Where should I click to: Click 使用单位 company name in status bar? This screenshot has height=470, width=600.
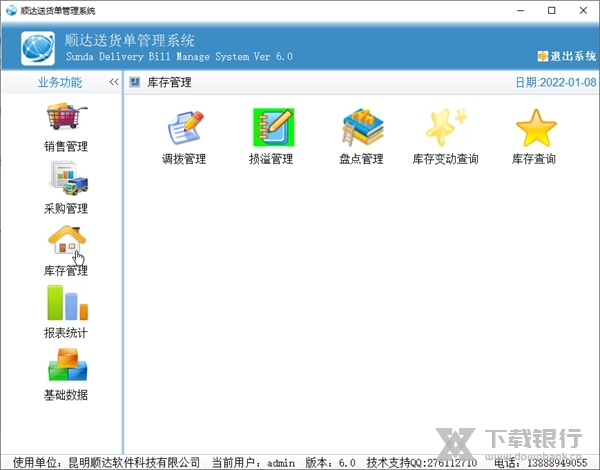(106, 463)
